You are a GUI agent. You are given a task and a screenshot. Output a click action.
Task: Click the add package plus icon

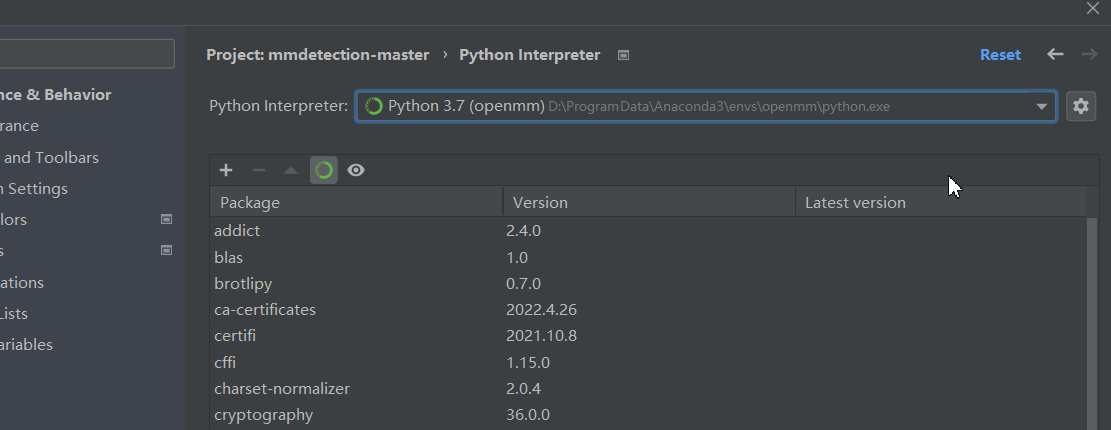click(x=226, y=170)
